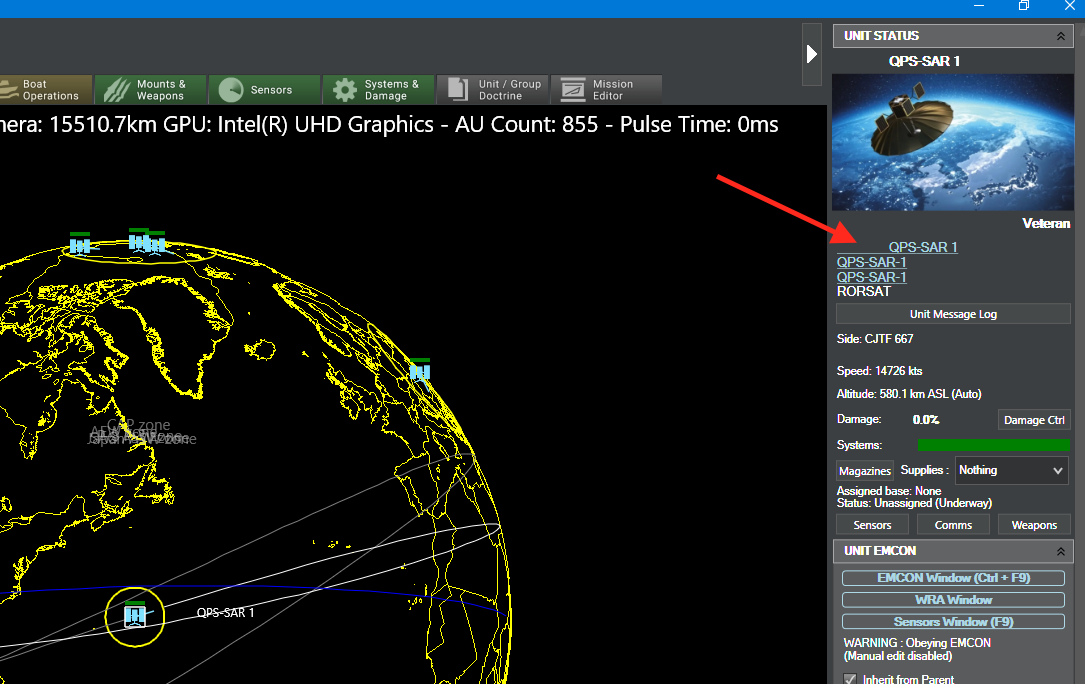
Task: Open the Comms tab
Action: pos(953,525)
